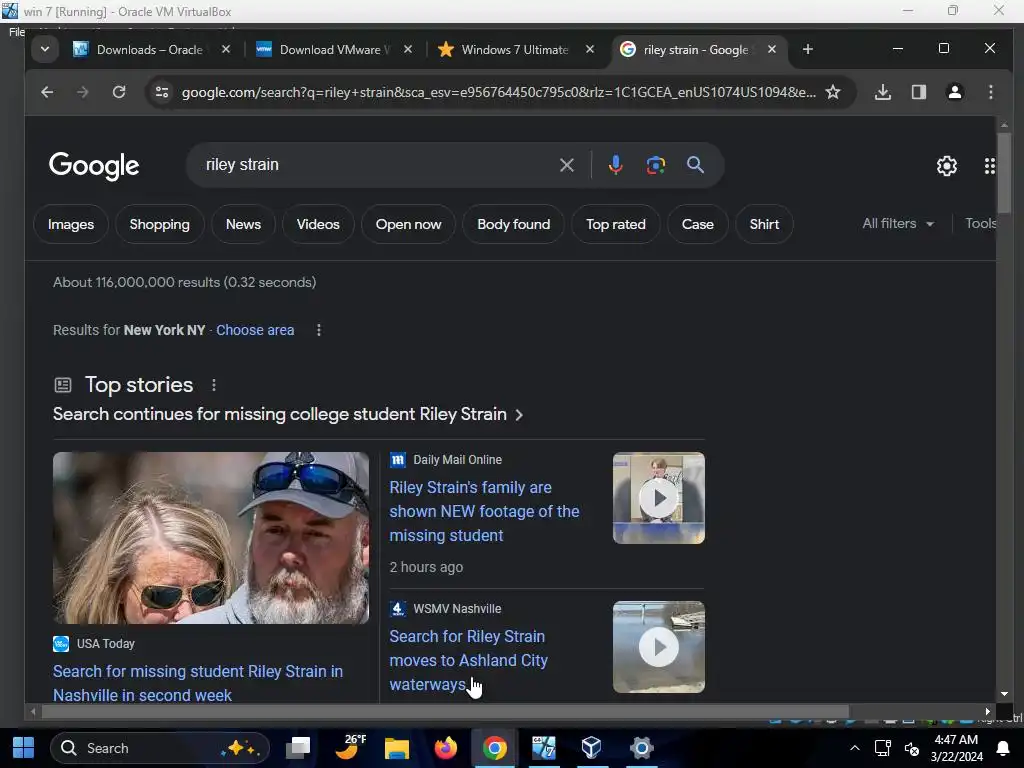The width and height of the screenshot is (1024, 768).
Task: Open site information icon in address bar
Action: pyautogui.click(x=162, y=92)
